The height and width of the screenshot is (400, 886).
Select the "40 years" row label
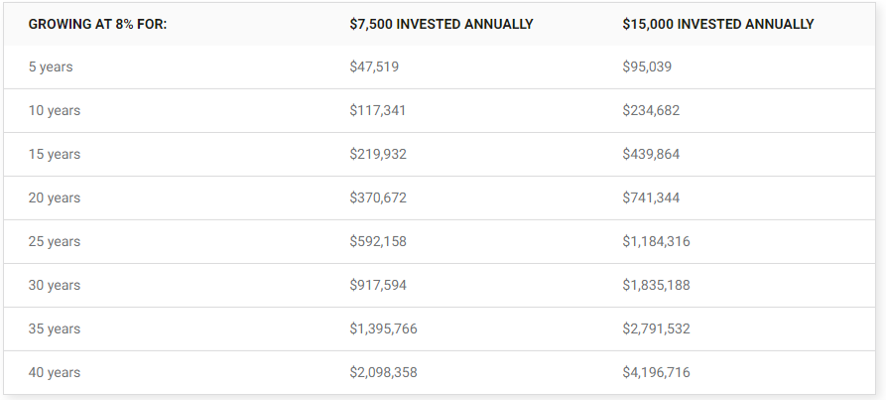coord(54,373)
